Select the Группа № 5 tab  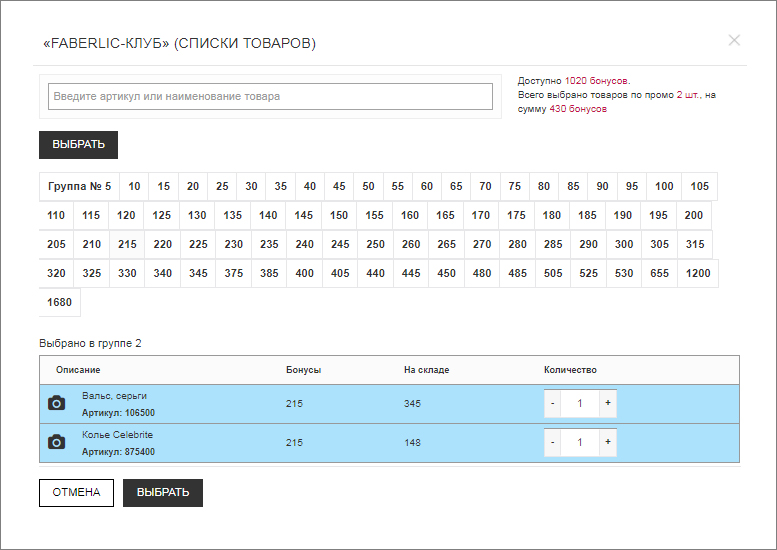pos(79,186)
